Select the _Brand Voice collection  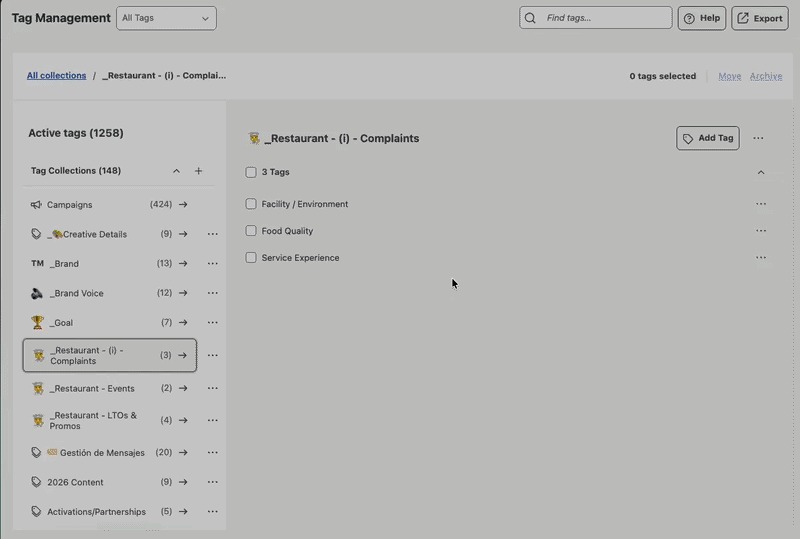point(77,293)
